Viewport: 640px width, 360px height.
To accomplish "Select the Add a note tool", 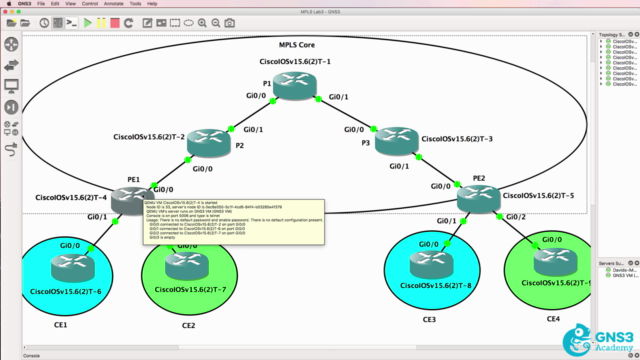I will (147, 23).
